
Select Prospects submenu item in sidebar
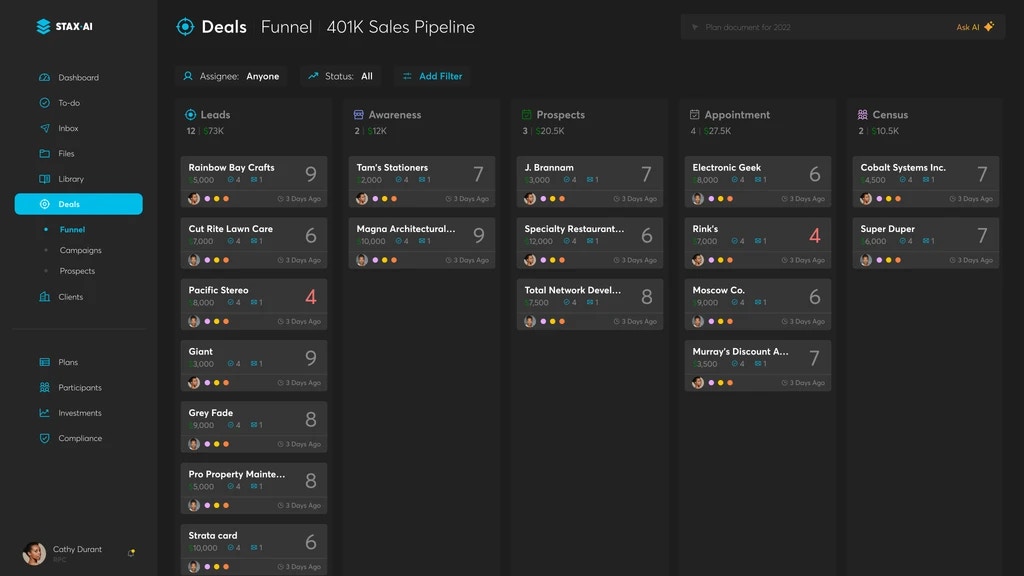click(x=77, y=271)
